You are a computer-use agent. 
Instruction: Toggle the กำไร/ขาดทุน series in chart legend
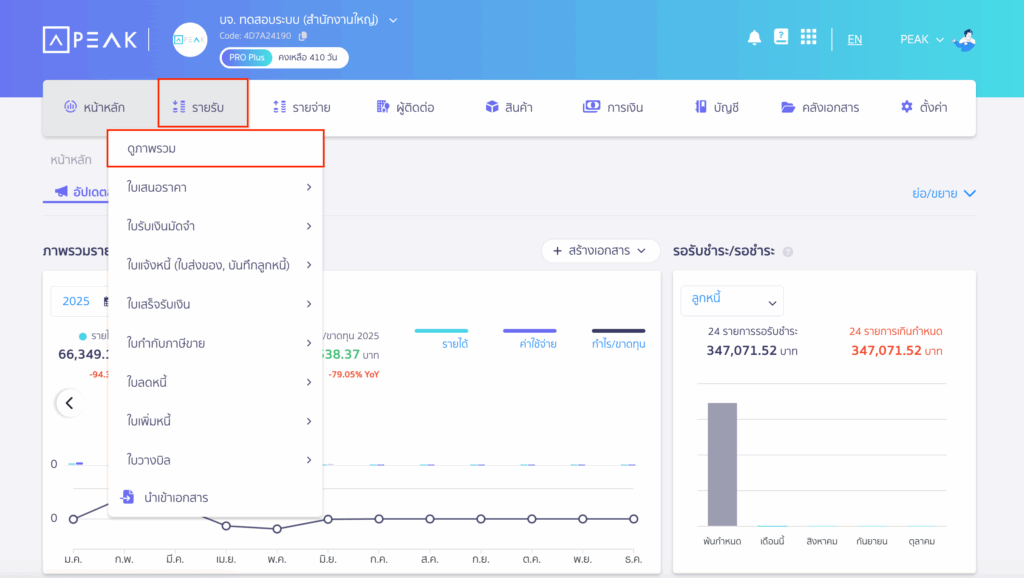(618, 338)
